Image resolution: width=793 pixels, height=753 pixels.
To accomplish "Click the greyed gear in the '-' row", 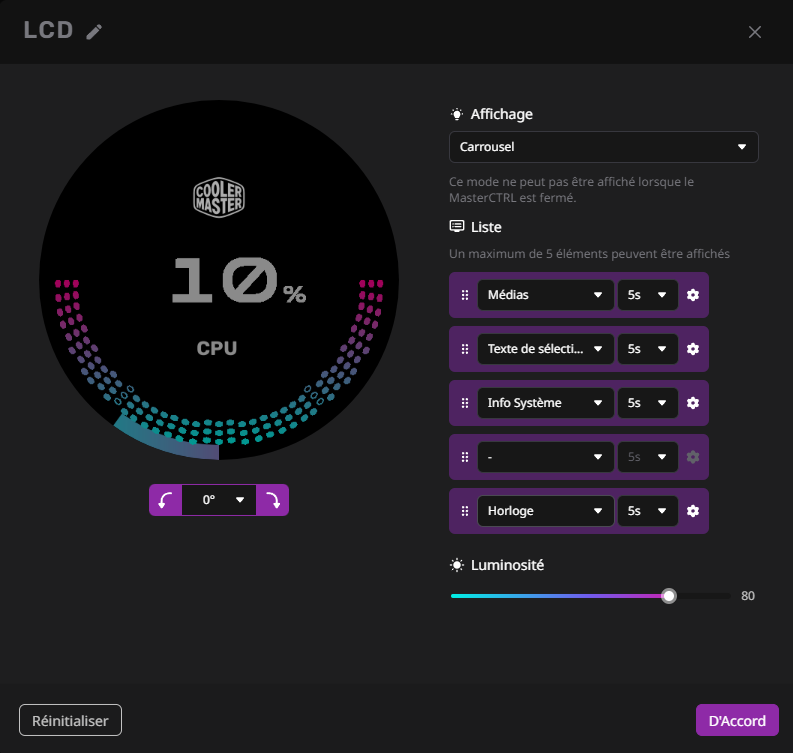I will point(693,457).
